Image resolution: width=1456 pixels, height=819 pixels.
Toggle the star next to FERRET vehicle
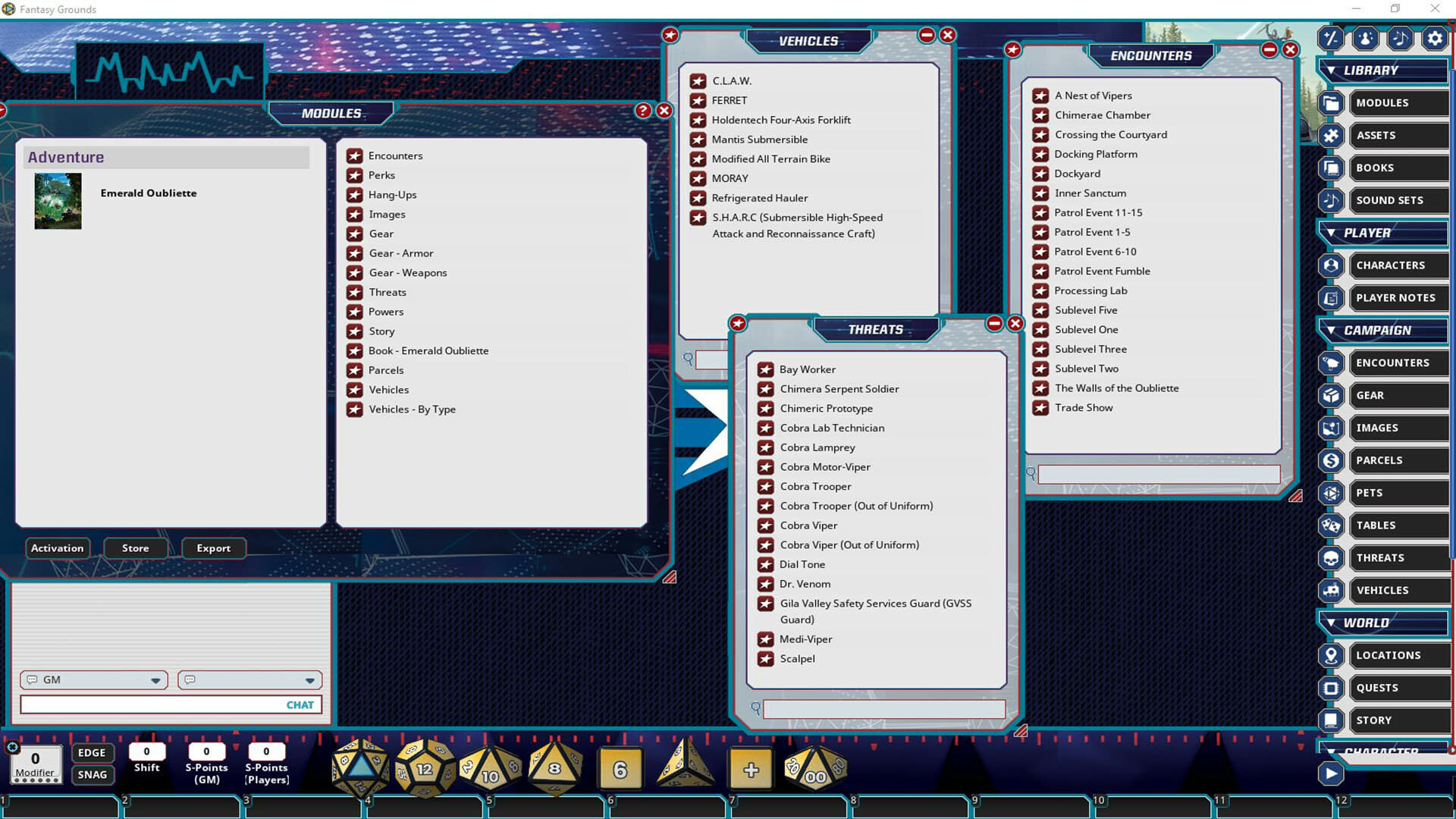pyautogui.click(x=698, y=100)
